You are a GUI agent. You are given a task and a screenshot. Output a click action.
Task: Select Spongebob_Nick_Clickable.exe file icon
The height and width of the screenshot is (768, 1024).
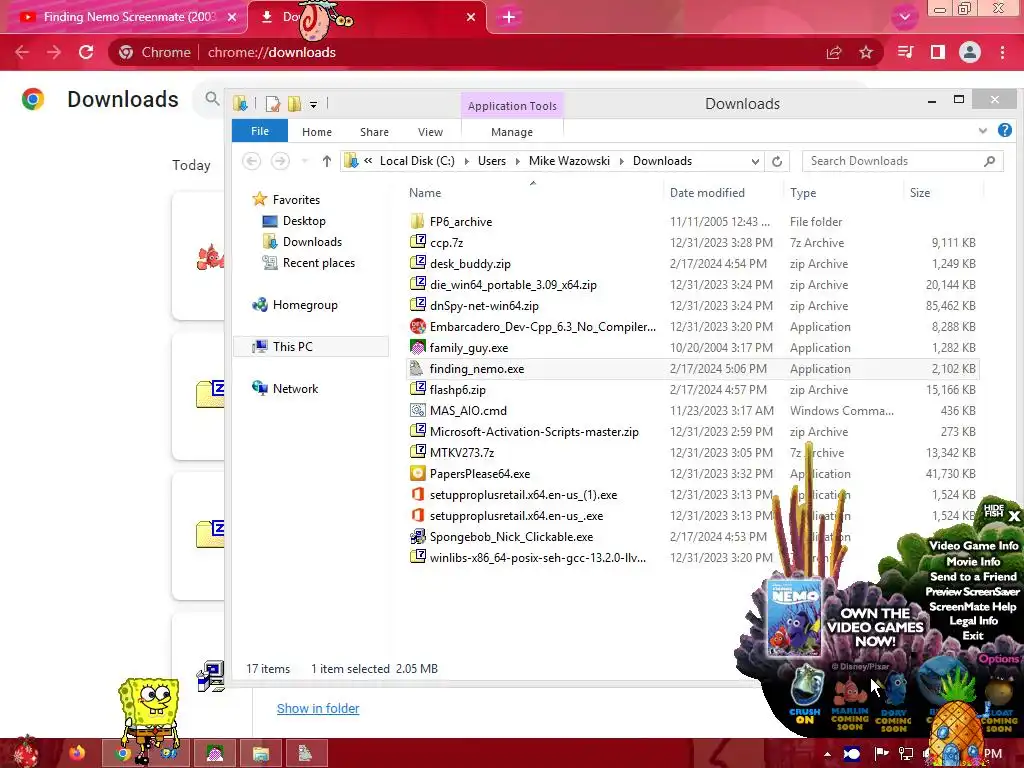pyautogui.click(x=417, y=536)
